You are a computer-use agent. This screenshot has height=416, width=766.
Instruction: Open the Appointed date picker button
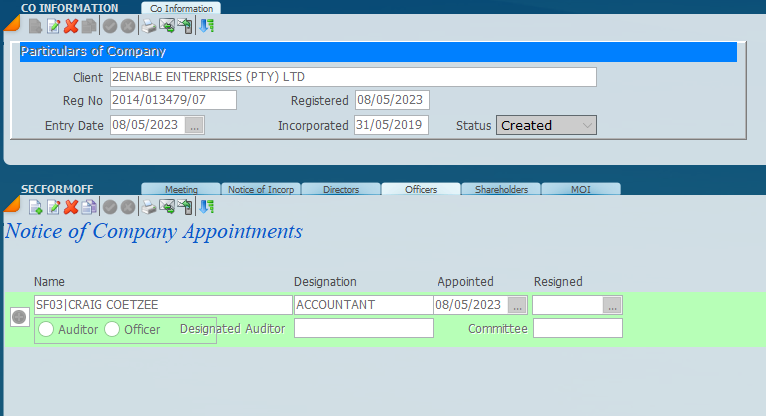[x=517, y=305]
